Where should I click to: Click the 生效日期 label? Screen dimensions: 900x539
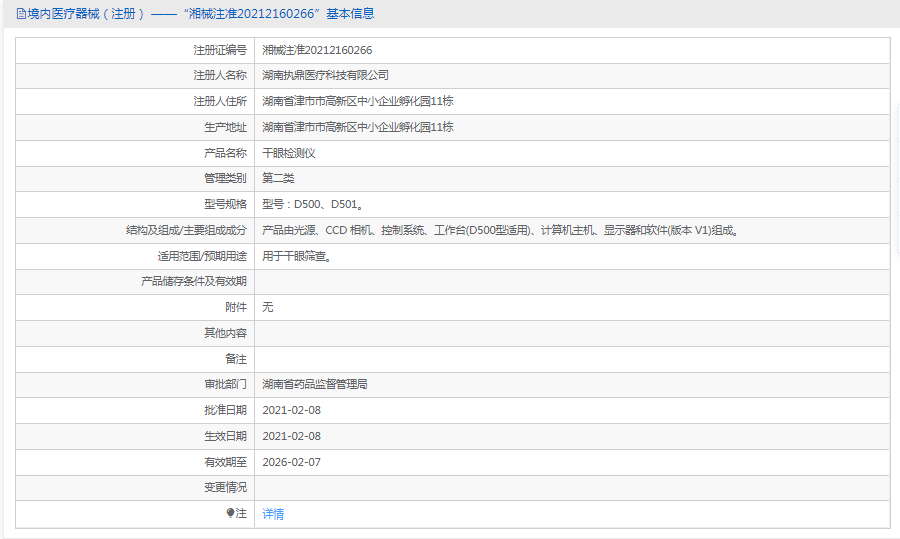pyautogui.click(x=226, y=436)
